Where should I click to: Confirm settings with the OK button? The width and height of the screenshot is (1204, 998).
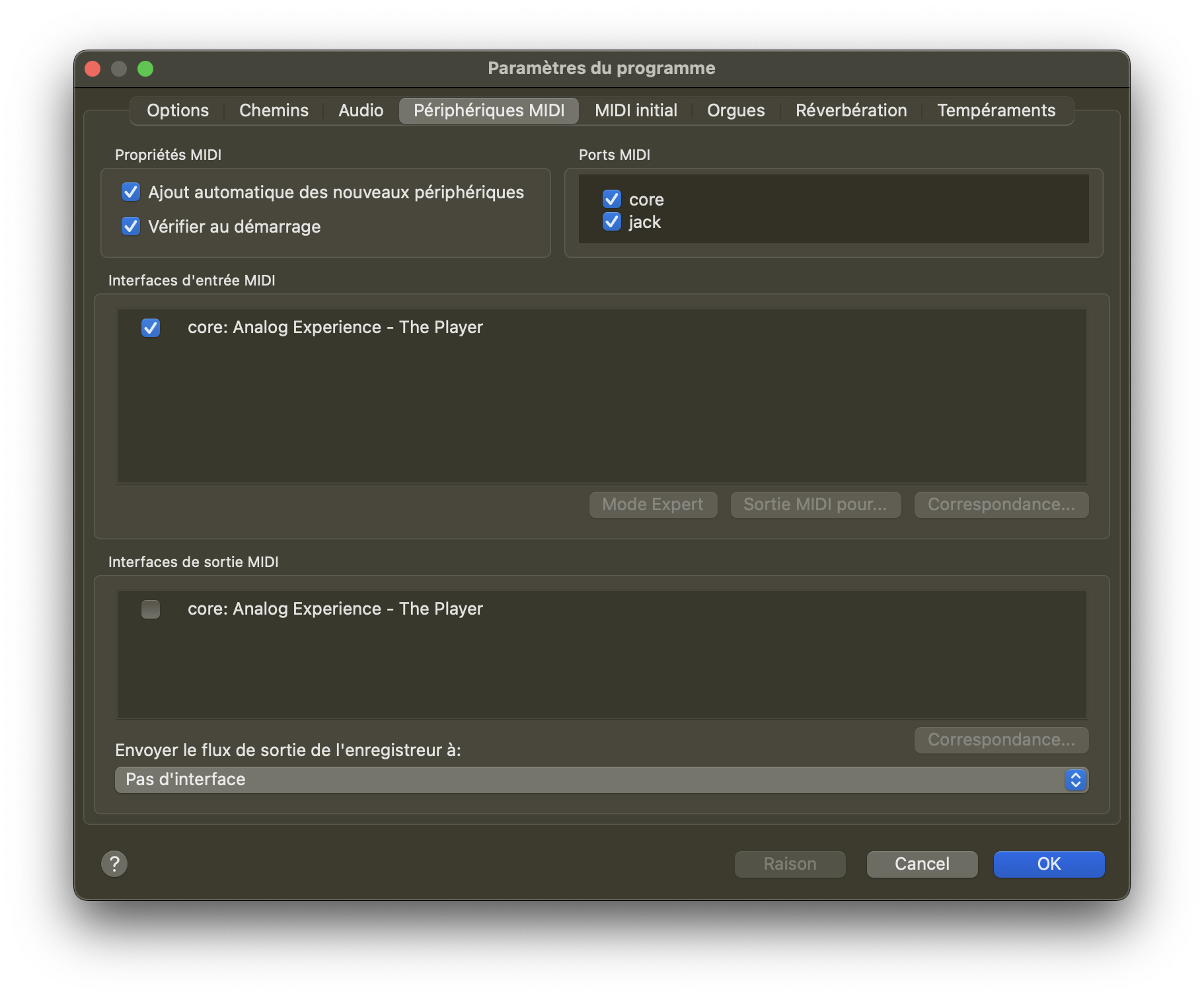tap(1049, 864)
